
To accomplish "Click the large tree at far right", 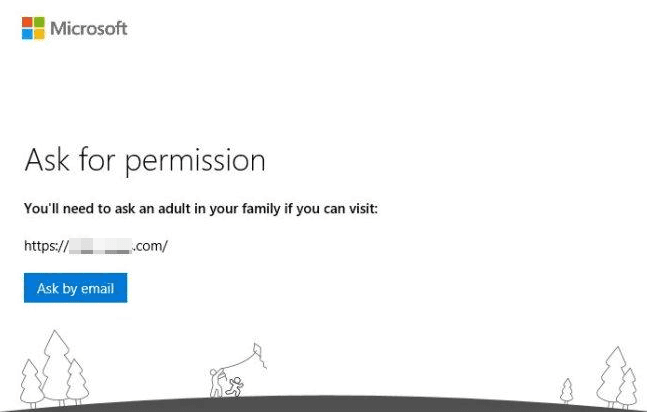I will [610, 374].
